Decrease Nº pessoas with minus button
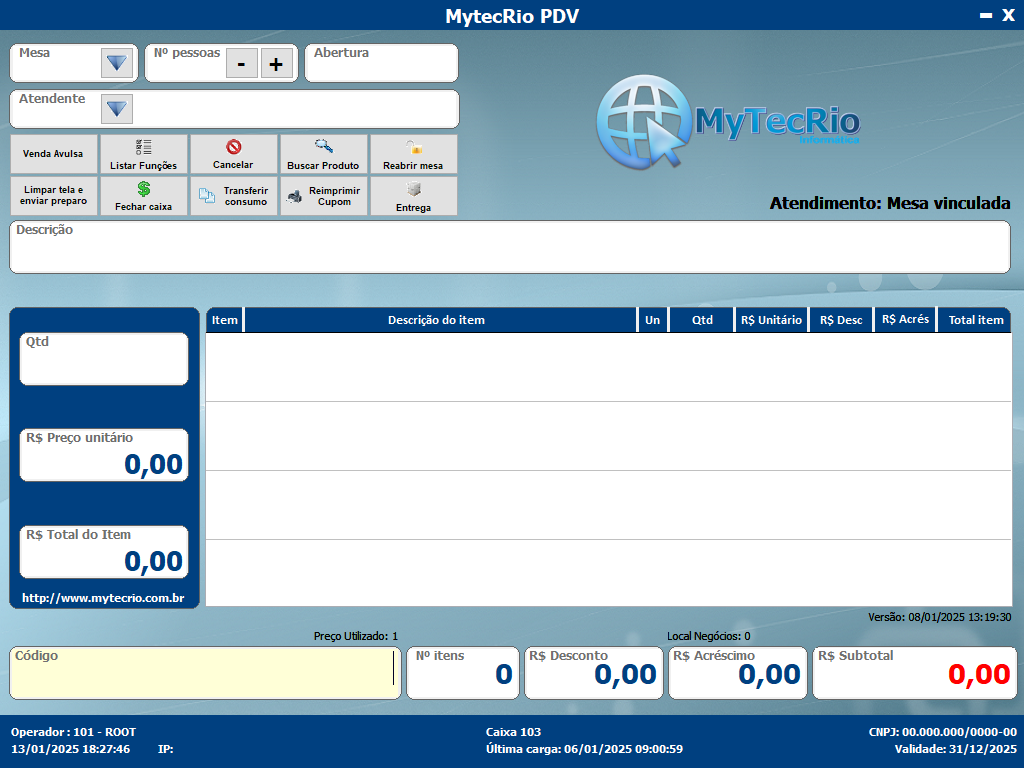This screenshot has height=768, width=1024. [x=241, y=63]
